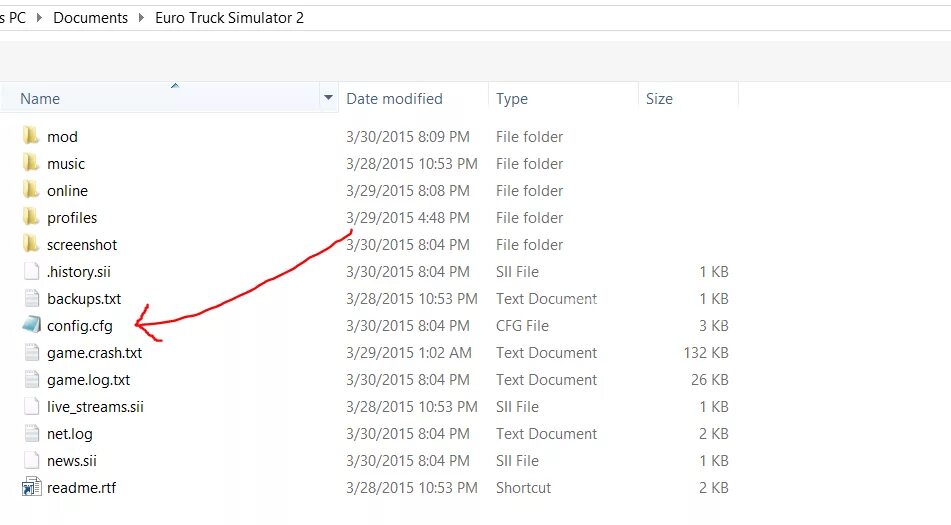The image size is (951, 525).
Task: Select the music folder icon
Action: click(31, 163)
